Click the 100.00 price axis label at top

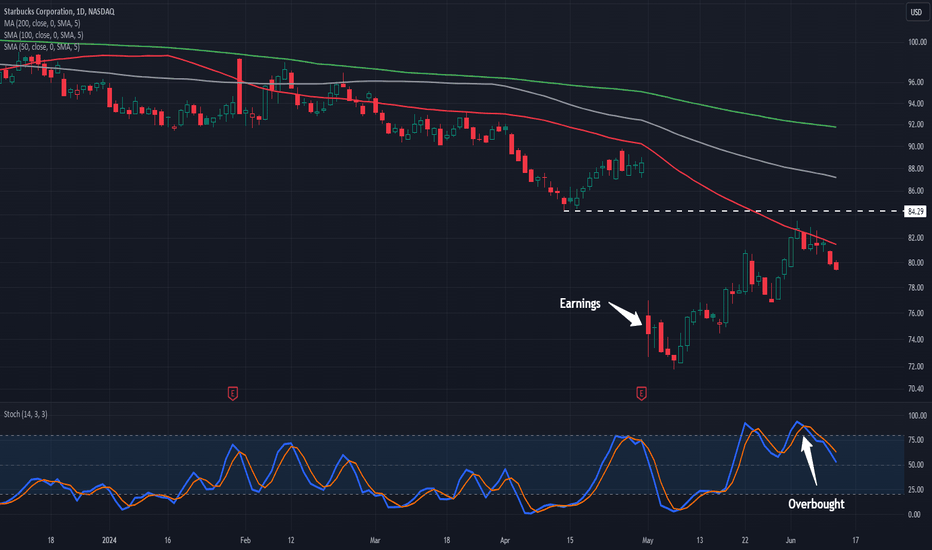917,42
